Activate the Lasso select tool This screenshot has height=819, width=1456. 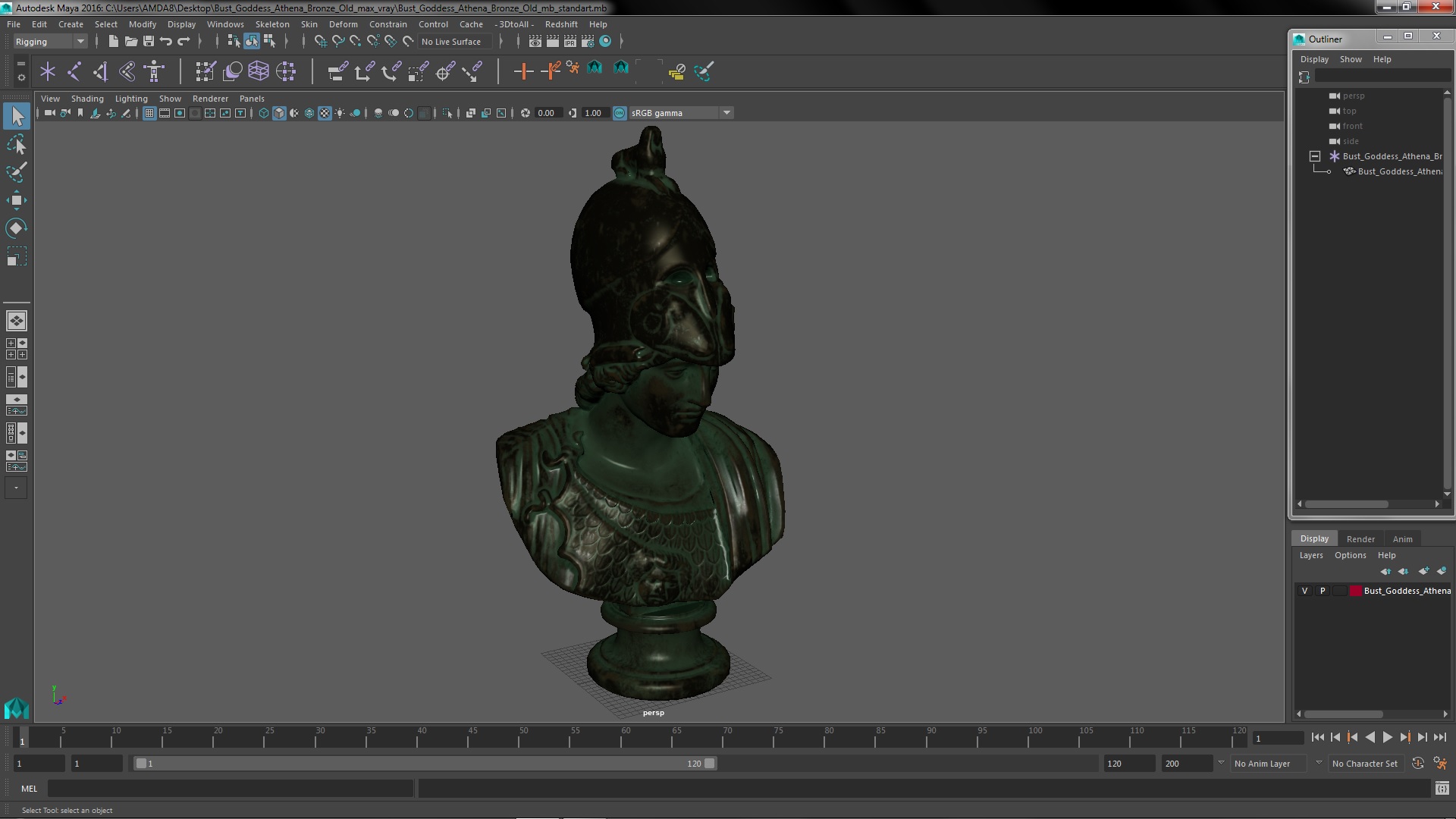coord(17,144)
